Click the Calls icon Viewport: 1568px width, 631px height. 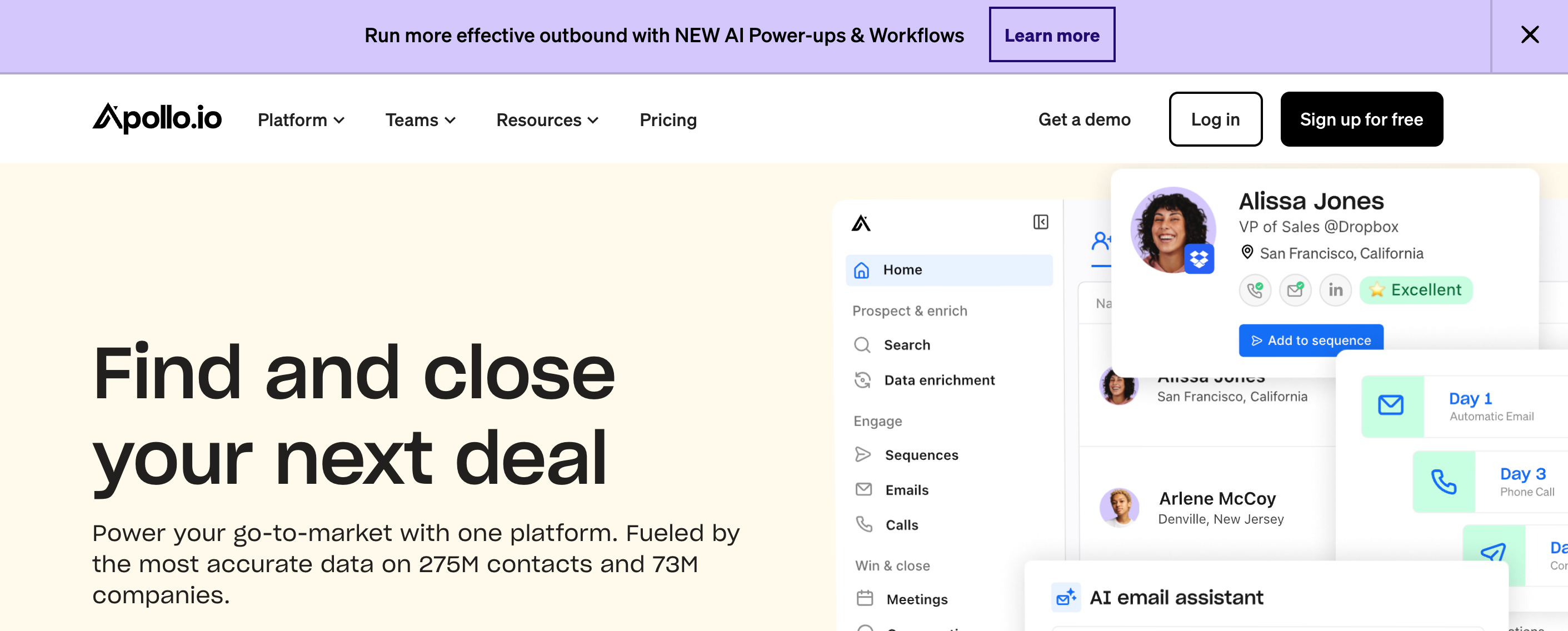pyautogui.click(x=863, y=524)
